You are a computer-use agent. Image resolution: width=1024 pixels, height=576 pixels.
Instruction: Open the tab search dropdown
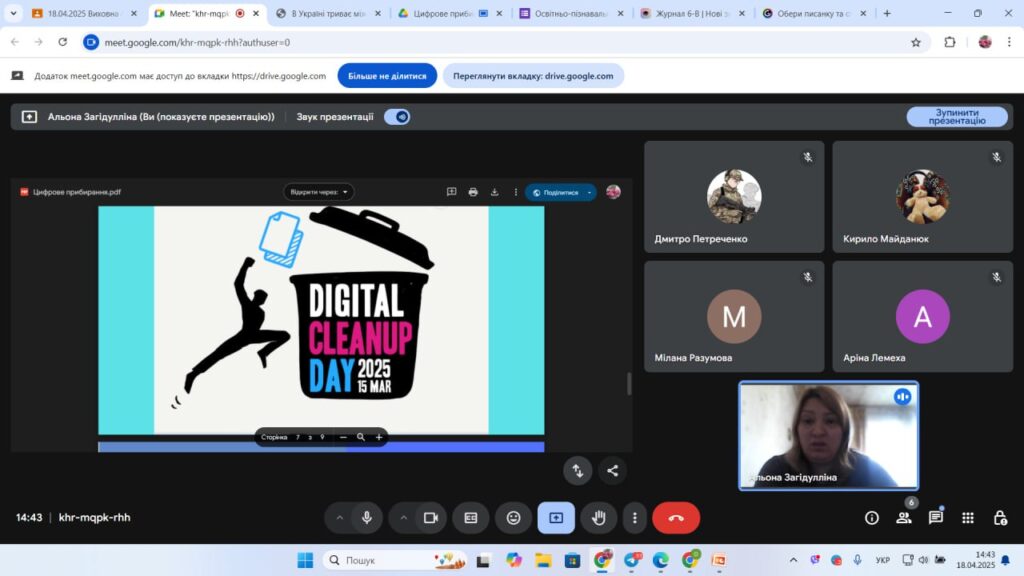click(13, 13)
